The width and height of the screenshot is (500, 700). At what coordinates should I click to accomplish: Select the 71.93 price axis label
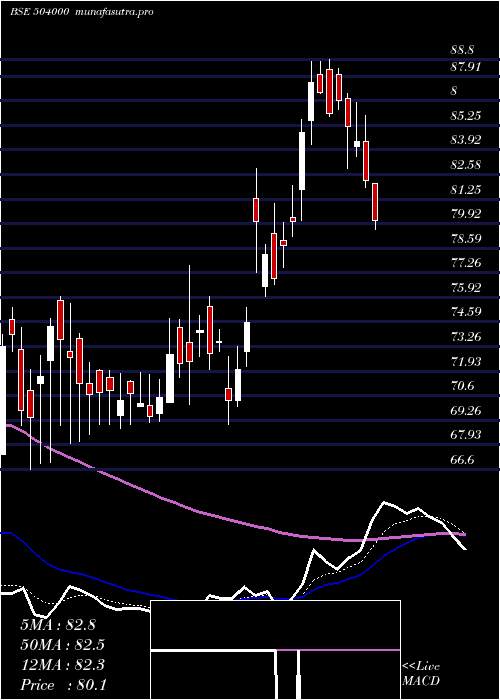[x=466, y=362]
